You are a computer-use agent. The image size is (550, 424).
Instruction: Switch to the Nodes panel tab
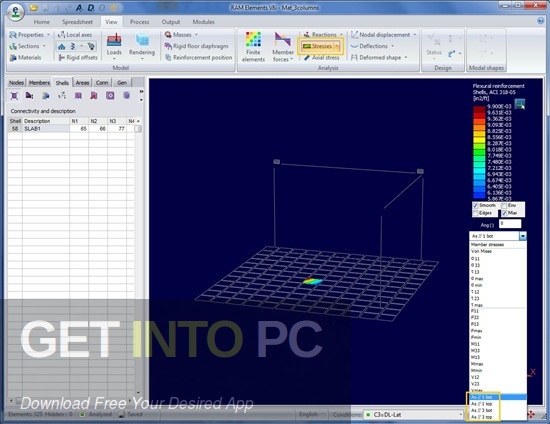(x=16, y=83)
